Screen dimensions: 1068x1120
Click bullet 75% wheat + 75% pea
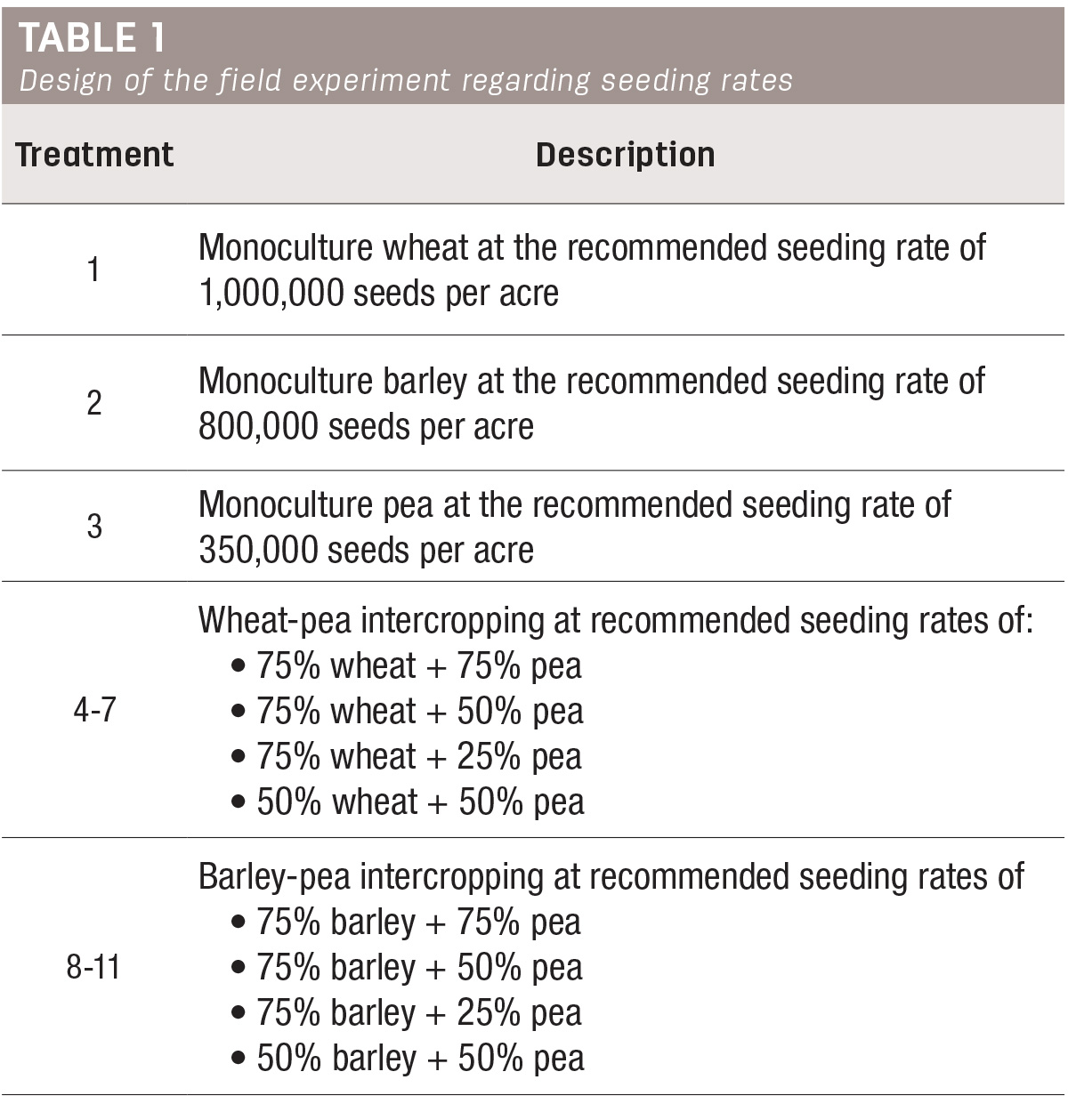[407, 666]
